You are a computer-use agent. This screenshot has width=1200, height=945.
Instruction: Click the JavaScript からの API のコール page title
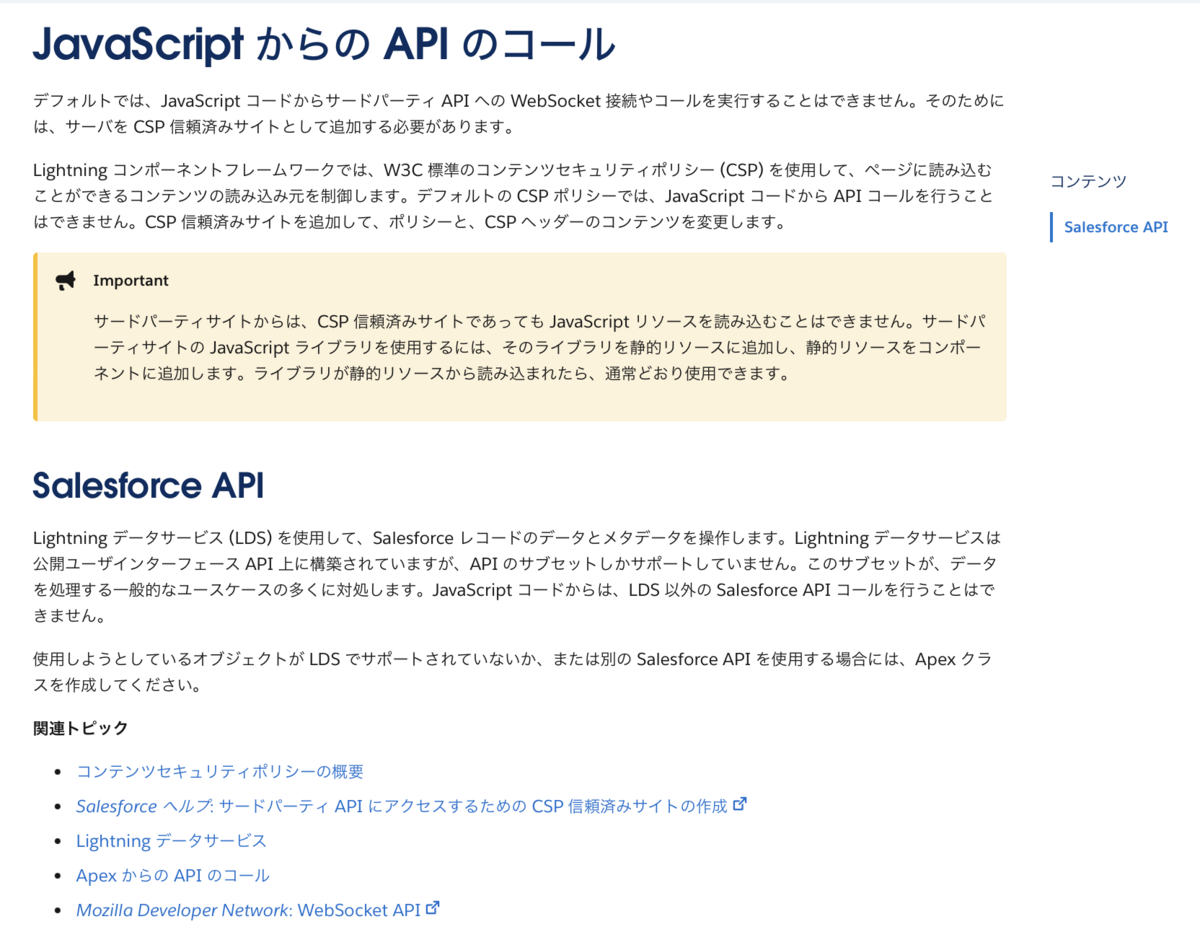point(324,43)
